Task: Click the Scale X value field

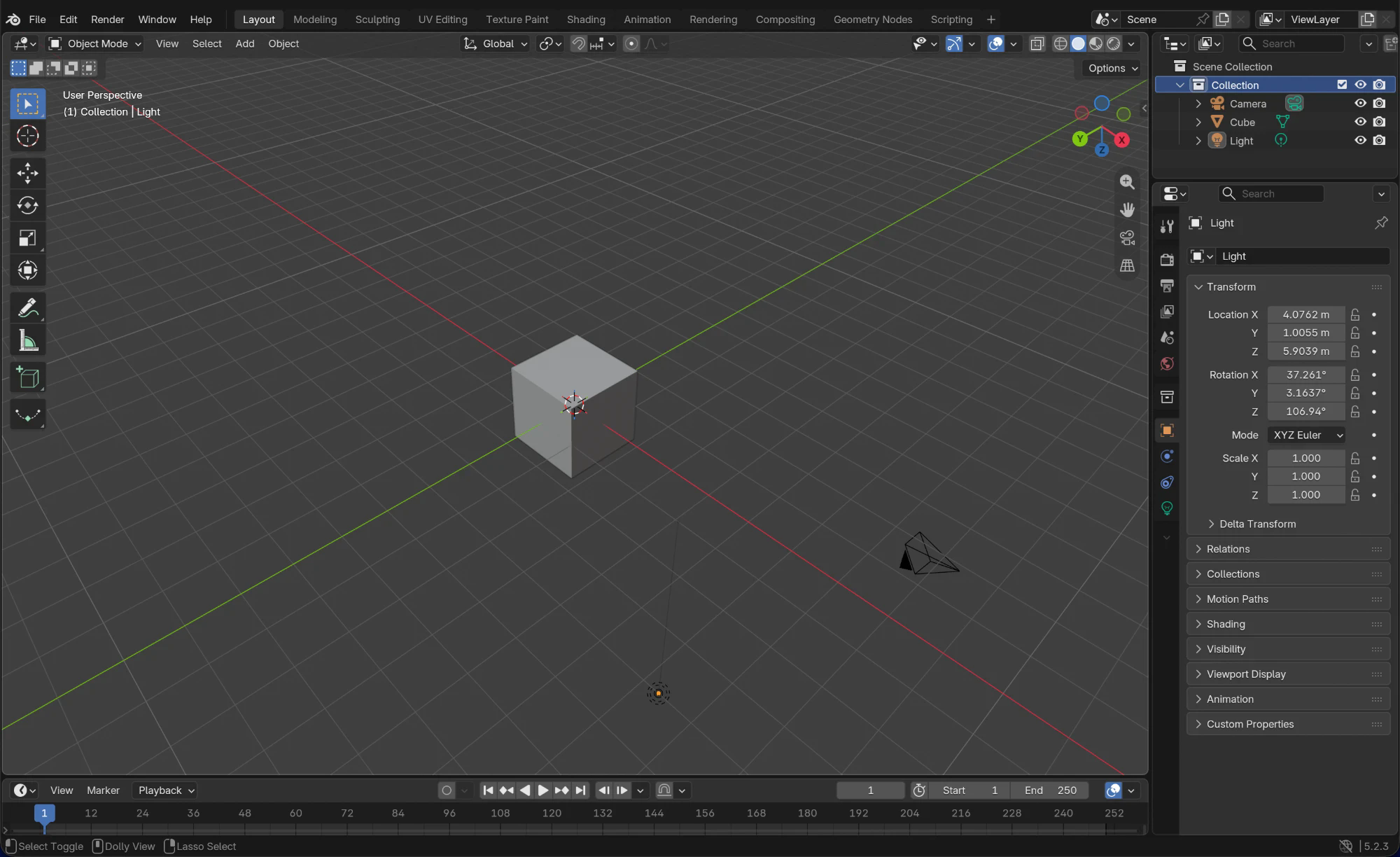Action: pos(1306,458)
